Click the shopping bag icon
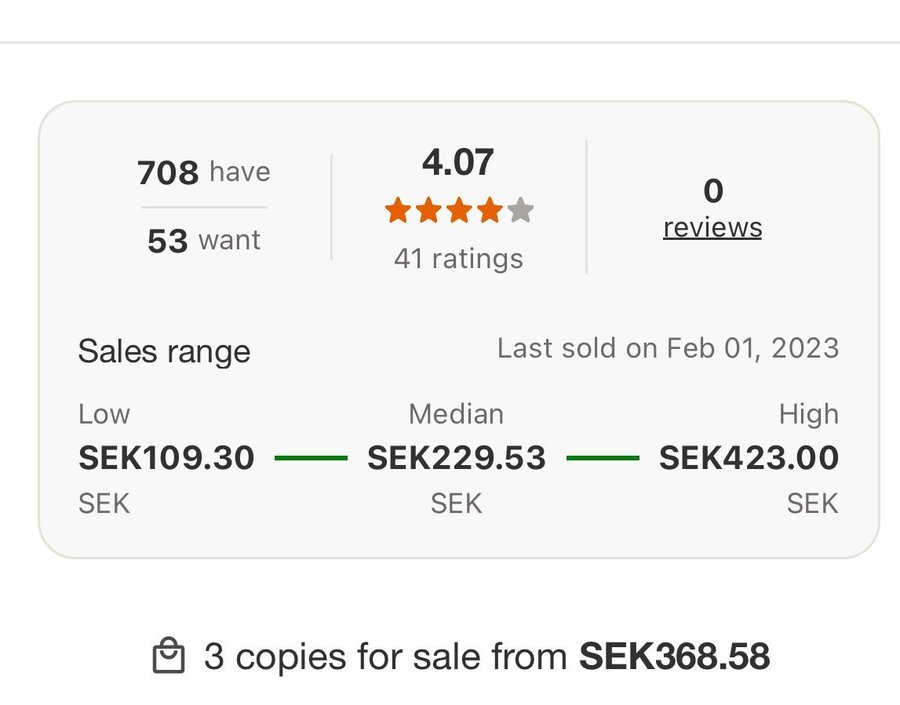 click(x=169, y=657)
